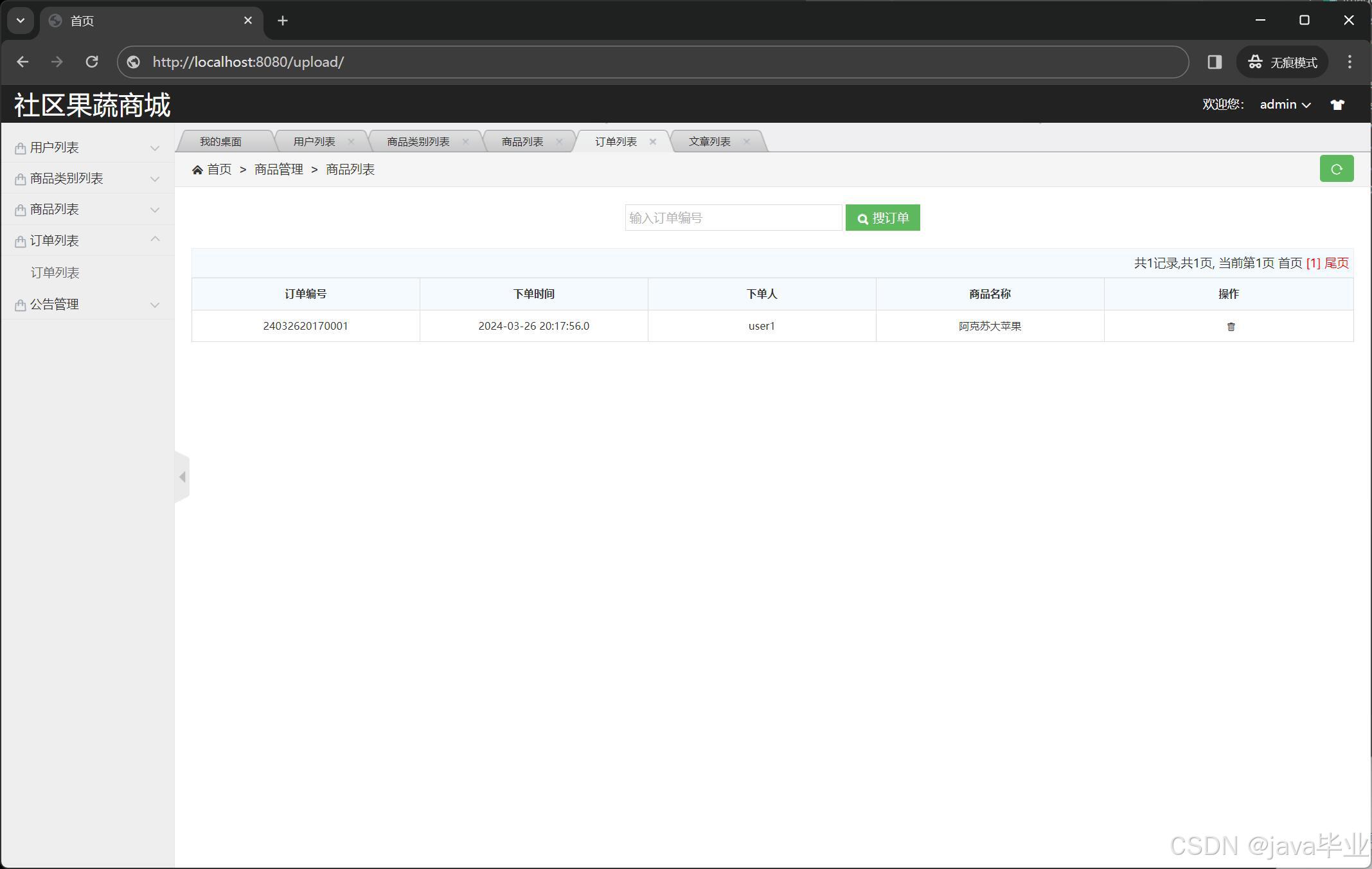Image resolution: width=1372 pixels, height=869 pixels.
Task: Click the 下单人 column header
Action: click(x=762, y=294)
